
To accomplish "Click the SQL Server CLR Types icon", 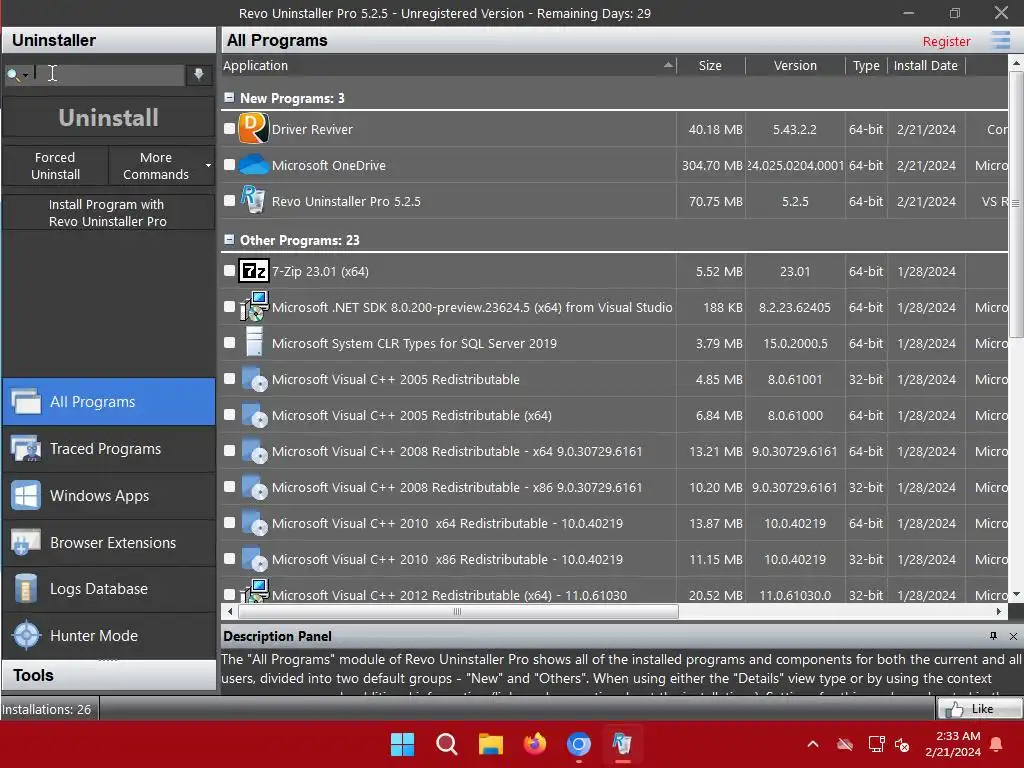I will pos(253,342).
